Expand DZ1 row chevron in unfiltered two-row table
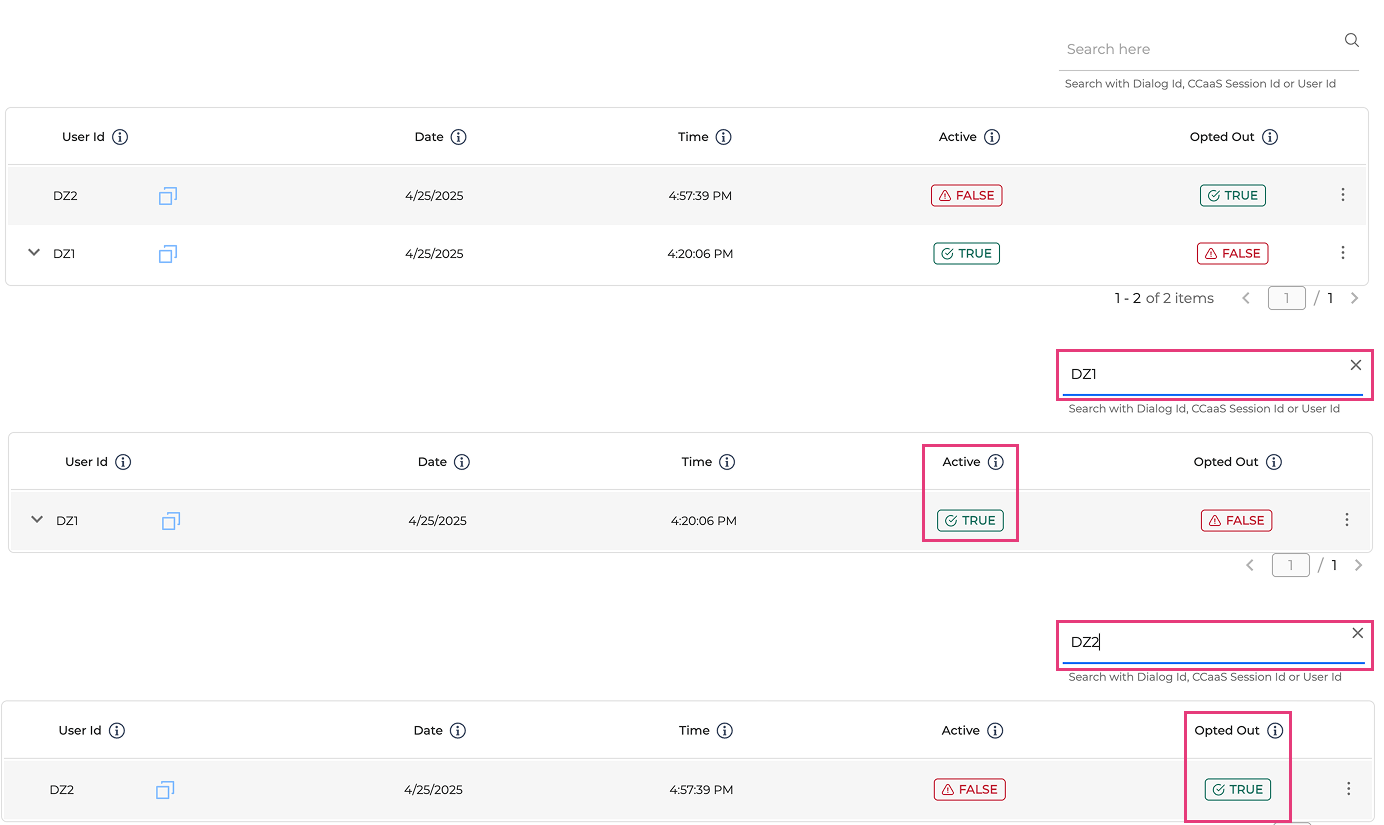The width and height of the screenshot is (1384, 825). (x=34, y=253)
